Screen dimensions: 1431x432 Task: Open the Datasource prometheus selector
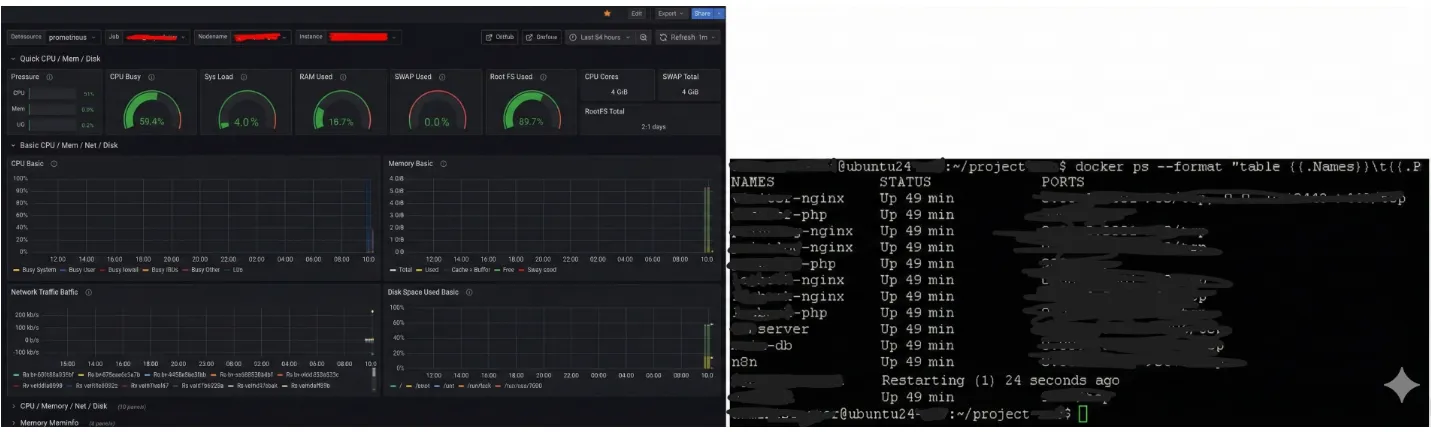(73, 37)
